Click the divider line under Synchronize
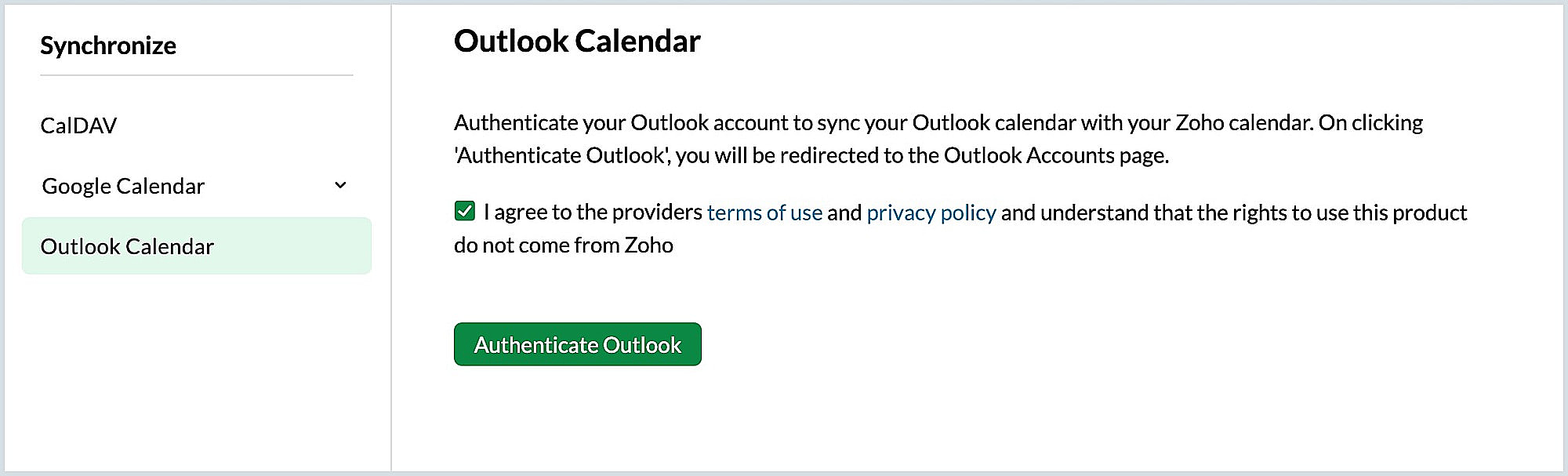The height and width of the screenshot is (476, 1568). pos(197,75)
